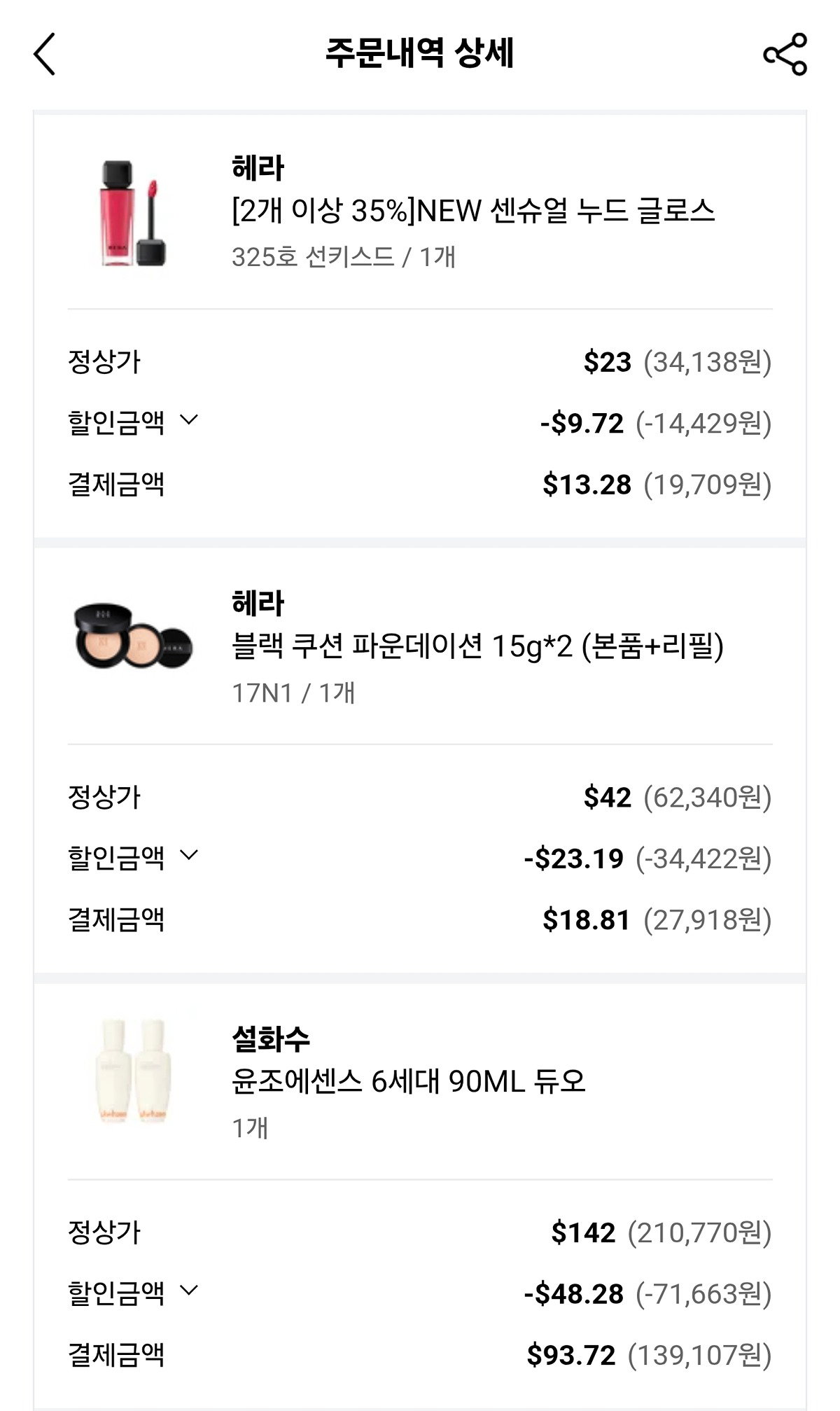Tap the 할인금액 label under the lip gloss
Image resolution: width=840 pixels, height=1411 pixels.
tap(116, 422)
